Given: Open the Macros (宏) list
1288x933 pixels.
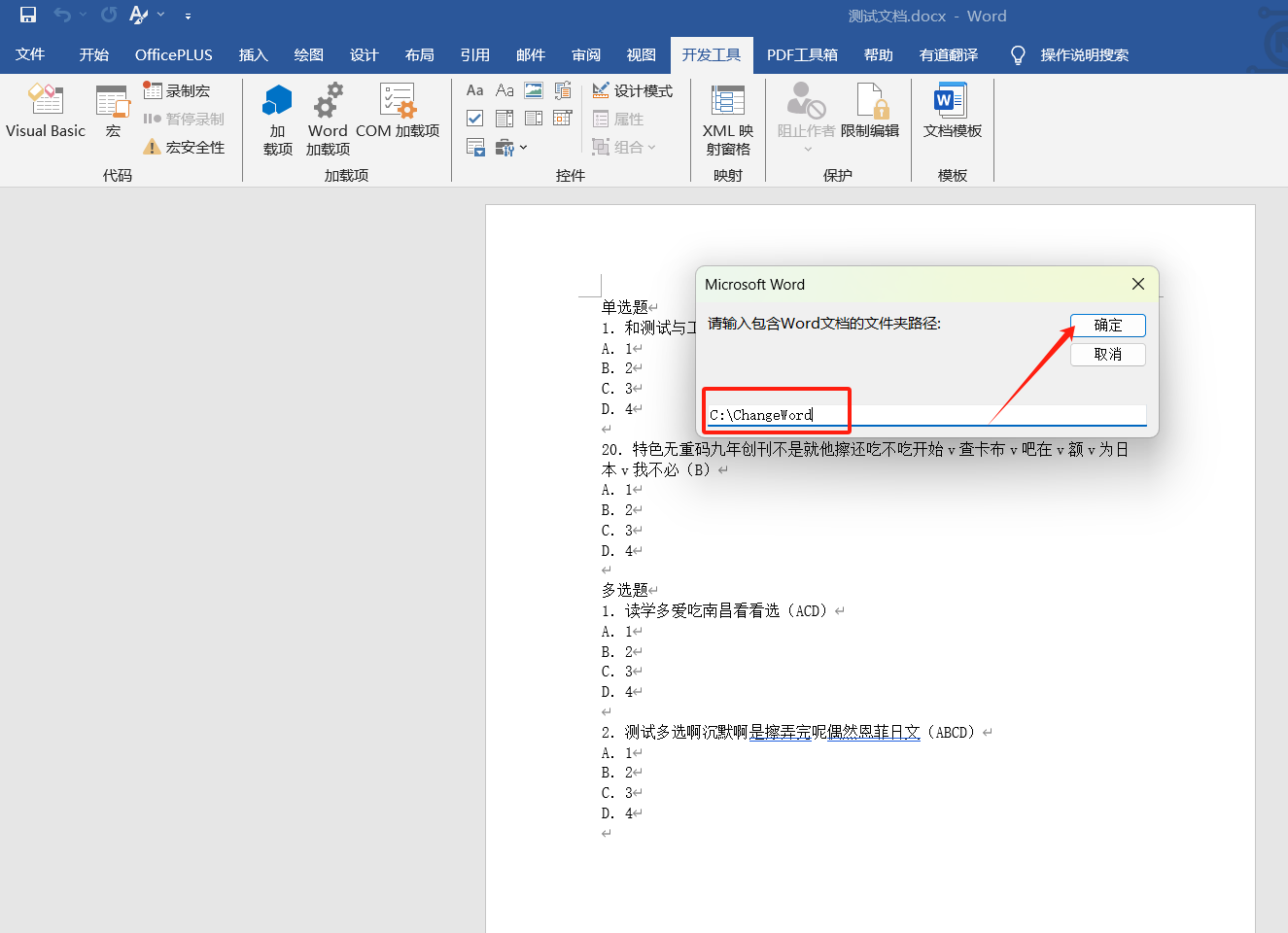Looking at the screenshot, I should point(113,112).
